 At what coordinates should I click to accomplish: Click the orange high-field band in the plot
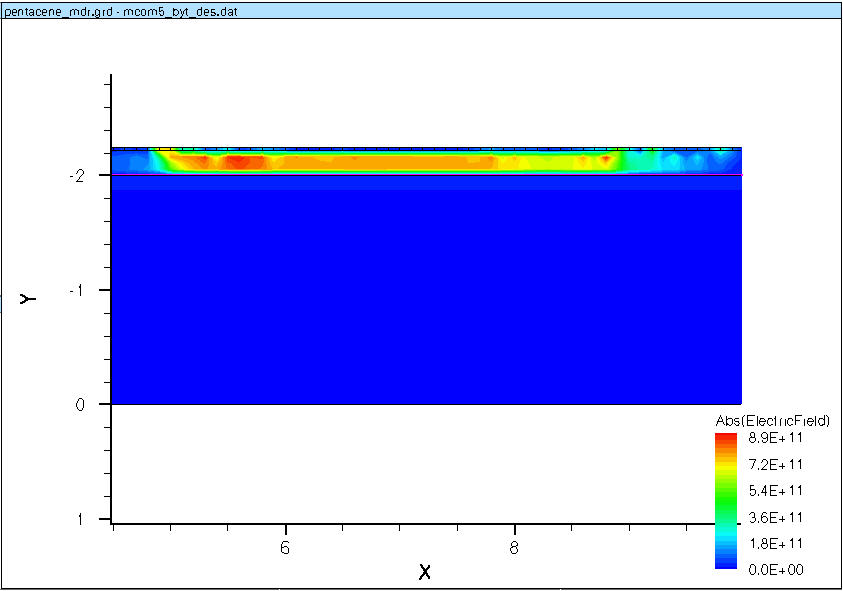point(400,160)
